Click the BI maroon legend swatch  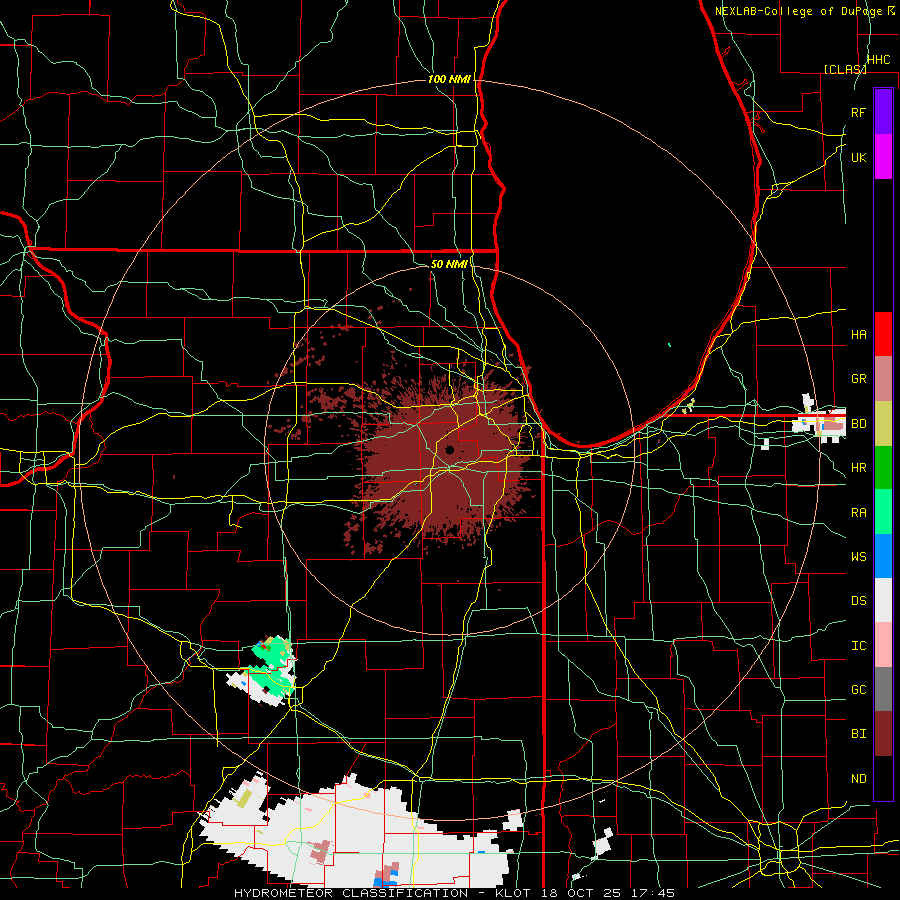point(883,734)
